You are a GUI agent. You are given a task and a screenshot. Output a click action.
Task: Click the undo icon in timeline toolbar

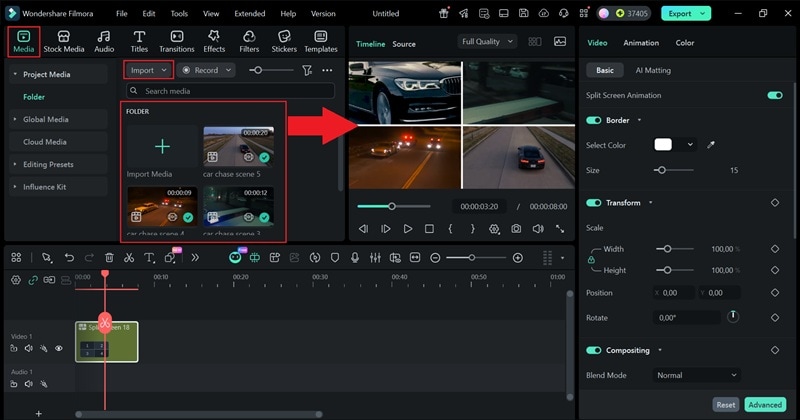(69, 258)
